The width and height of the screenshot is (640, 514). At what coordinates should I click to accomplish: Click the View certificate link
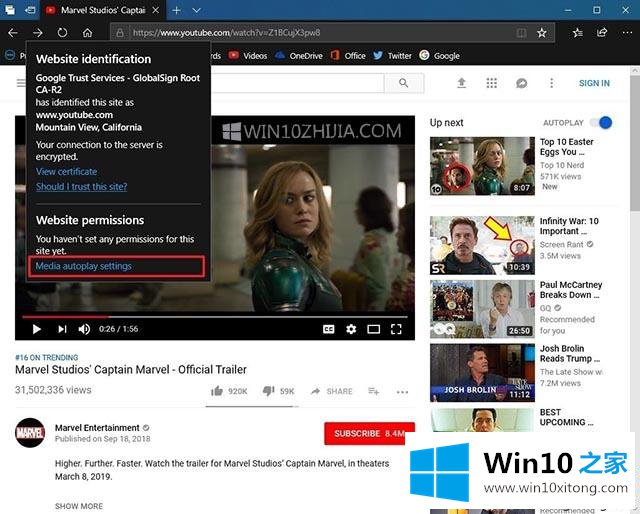pyautogui.click(x=67, y=171)
